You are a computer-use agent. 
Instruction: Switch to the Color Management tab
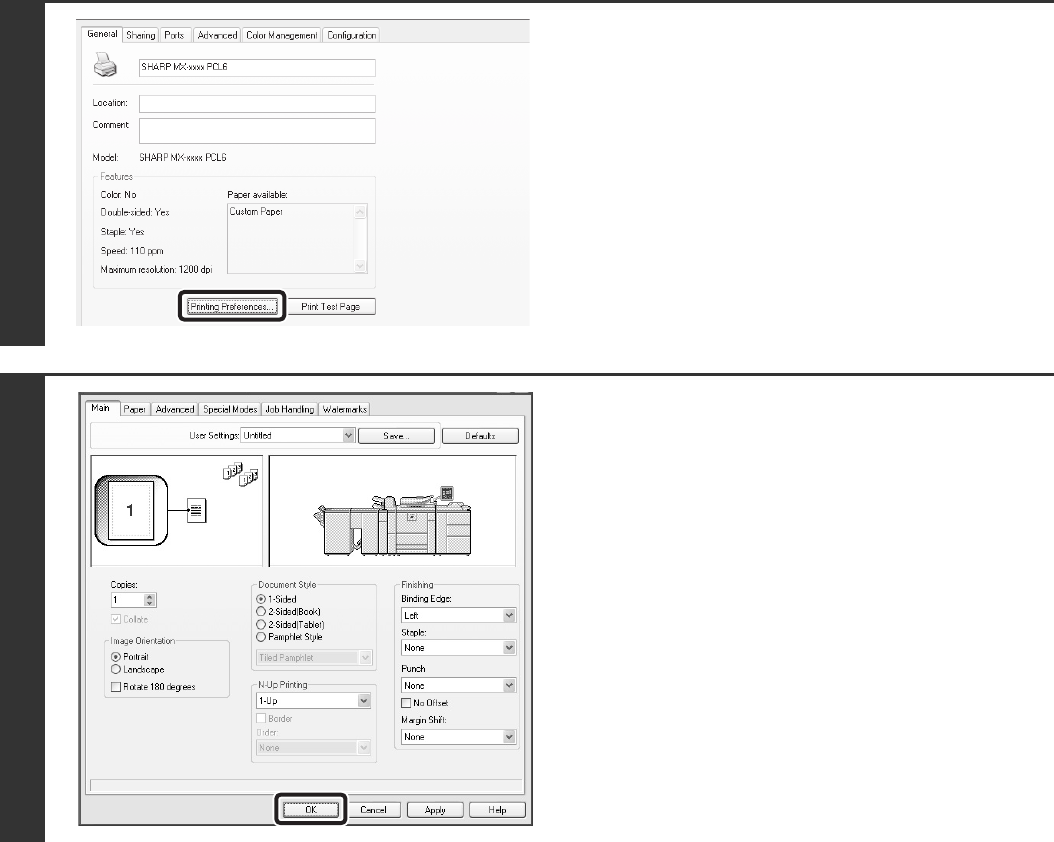pos(281,35)
